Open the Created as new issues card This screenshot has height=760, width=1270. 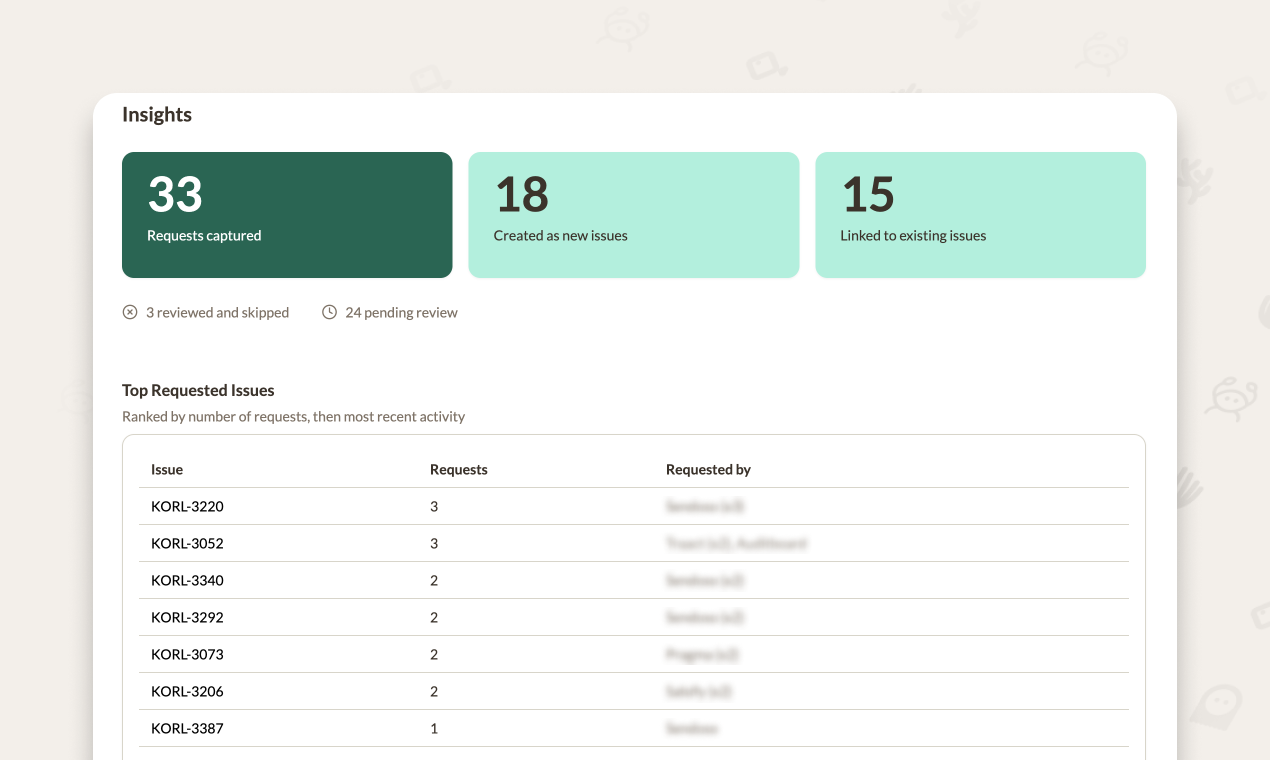click(633, 215)
